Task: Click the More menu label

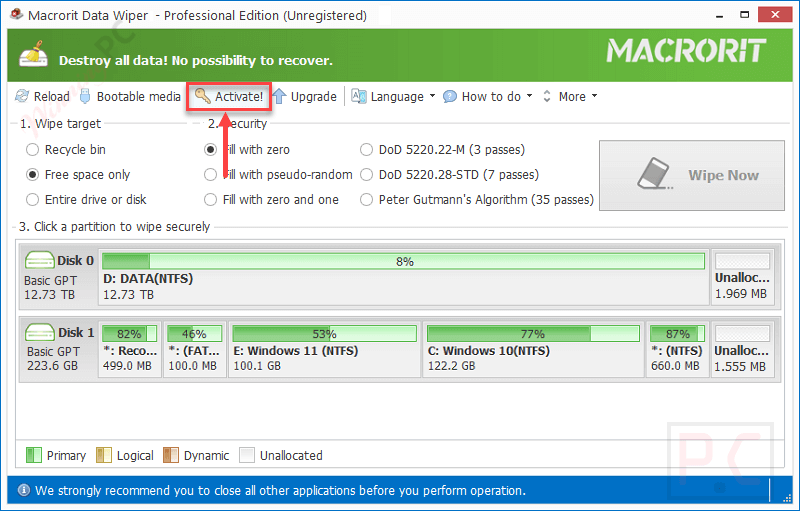Action: 572,96
